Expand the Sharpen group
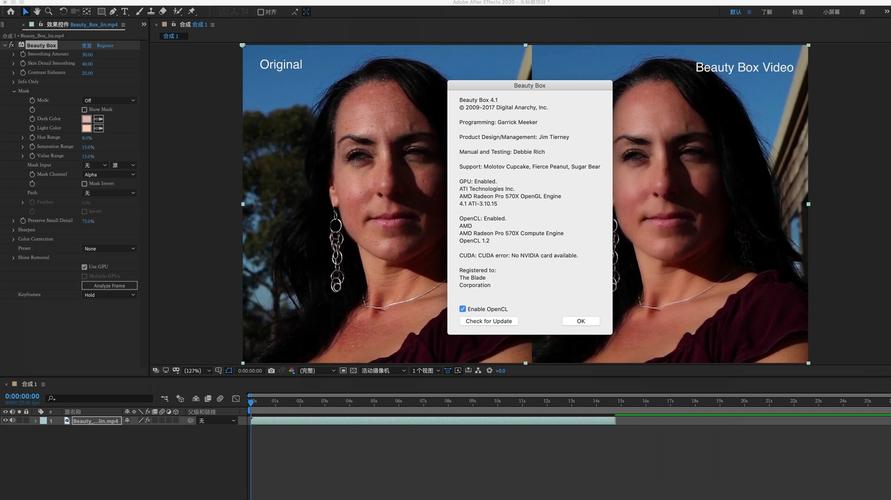Image resolution: width=891 pixels, height=500 pixels. point(14,230)
